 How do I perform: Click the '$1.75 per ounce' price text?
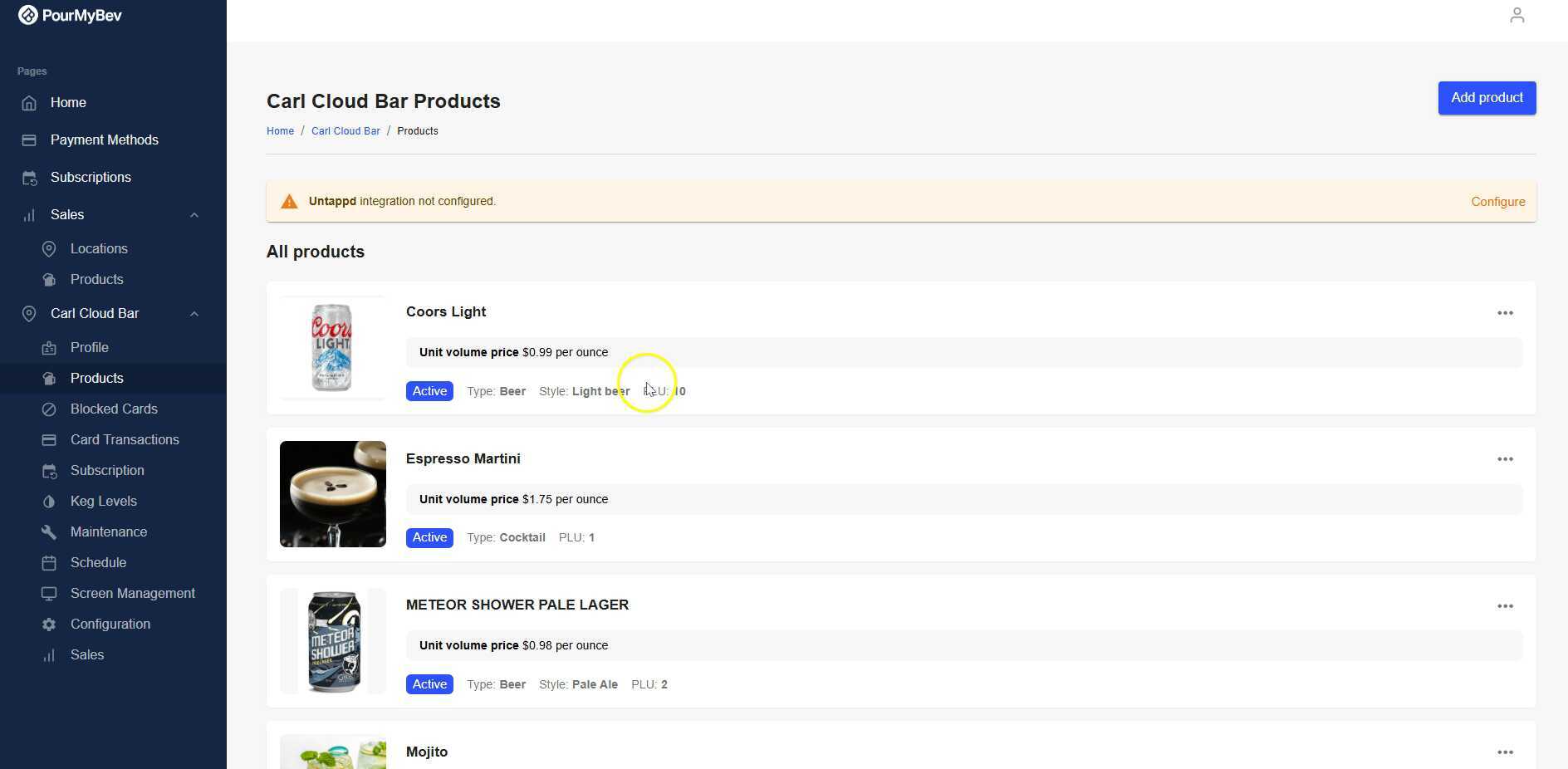tap(565, 499)
